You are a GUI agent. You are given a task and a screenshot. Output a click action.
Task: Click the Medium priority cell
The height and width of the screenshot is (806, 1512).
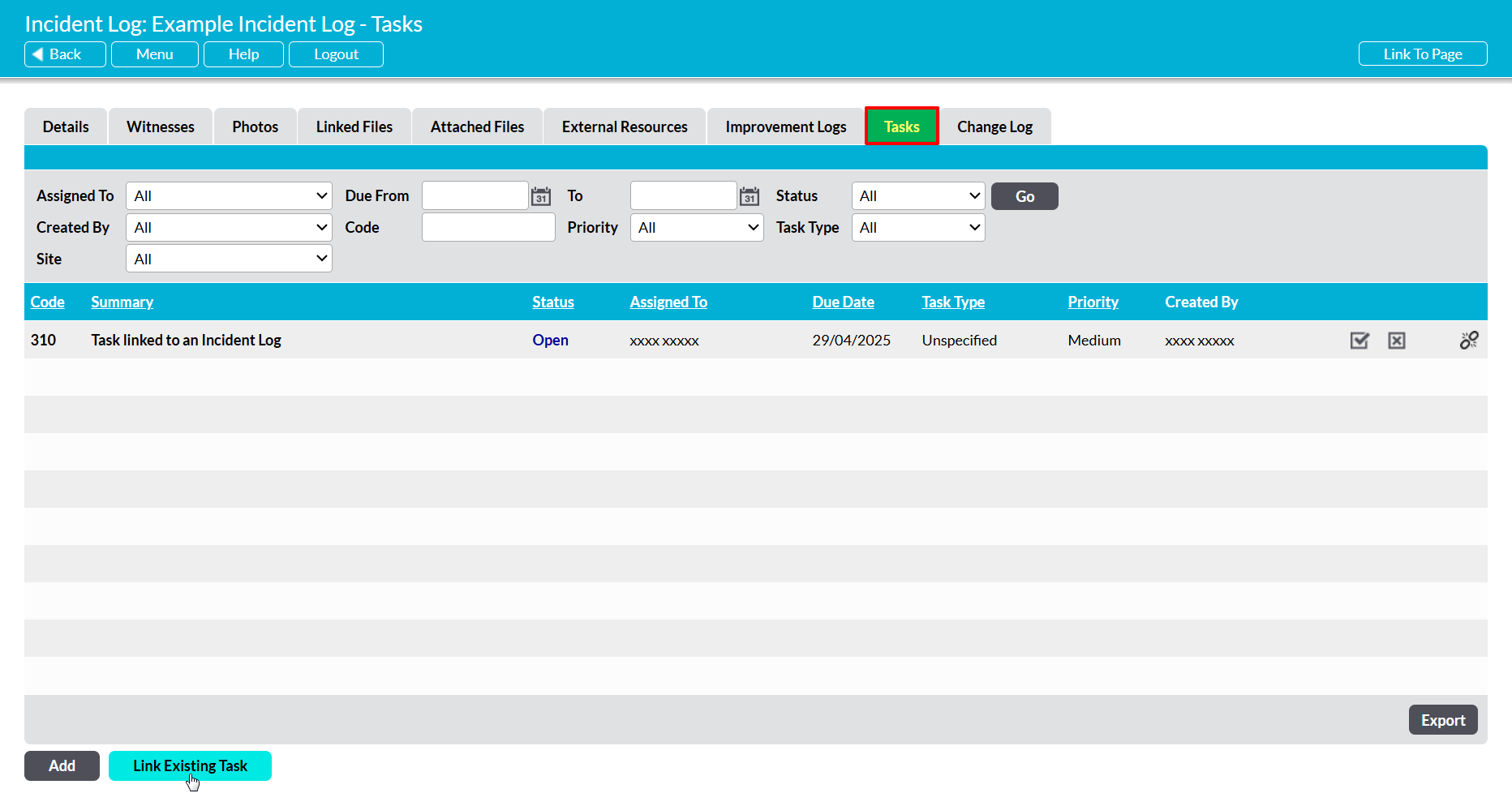tap(1094, 340)
